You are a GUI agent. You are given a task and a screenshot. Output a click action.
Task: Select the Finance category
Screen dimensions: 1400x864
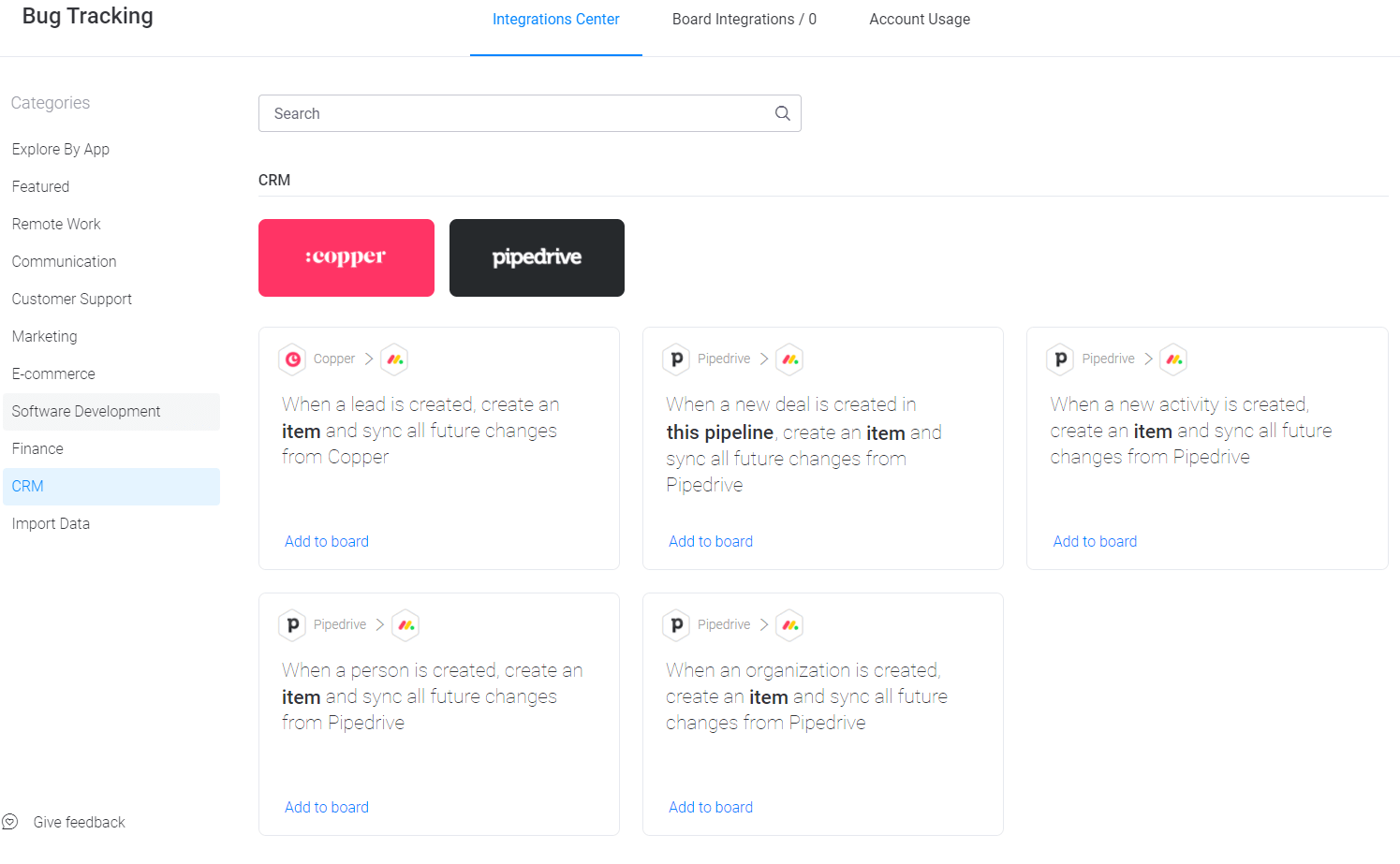click(111, 449)
